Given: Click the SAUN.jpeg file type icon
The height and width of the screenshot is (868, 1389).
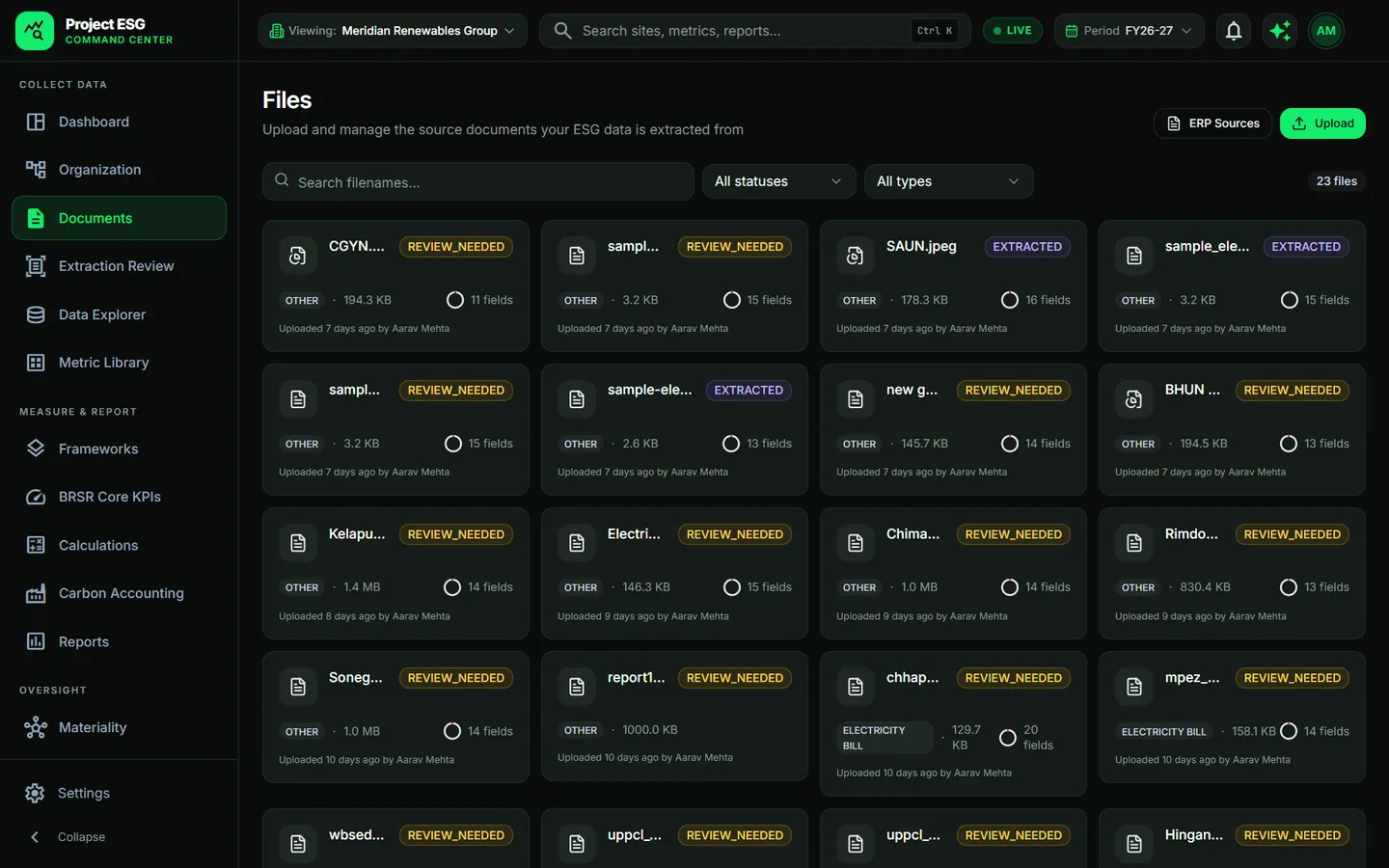Looking at the screenshot, I should click(x=855, y=256).
